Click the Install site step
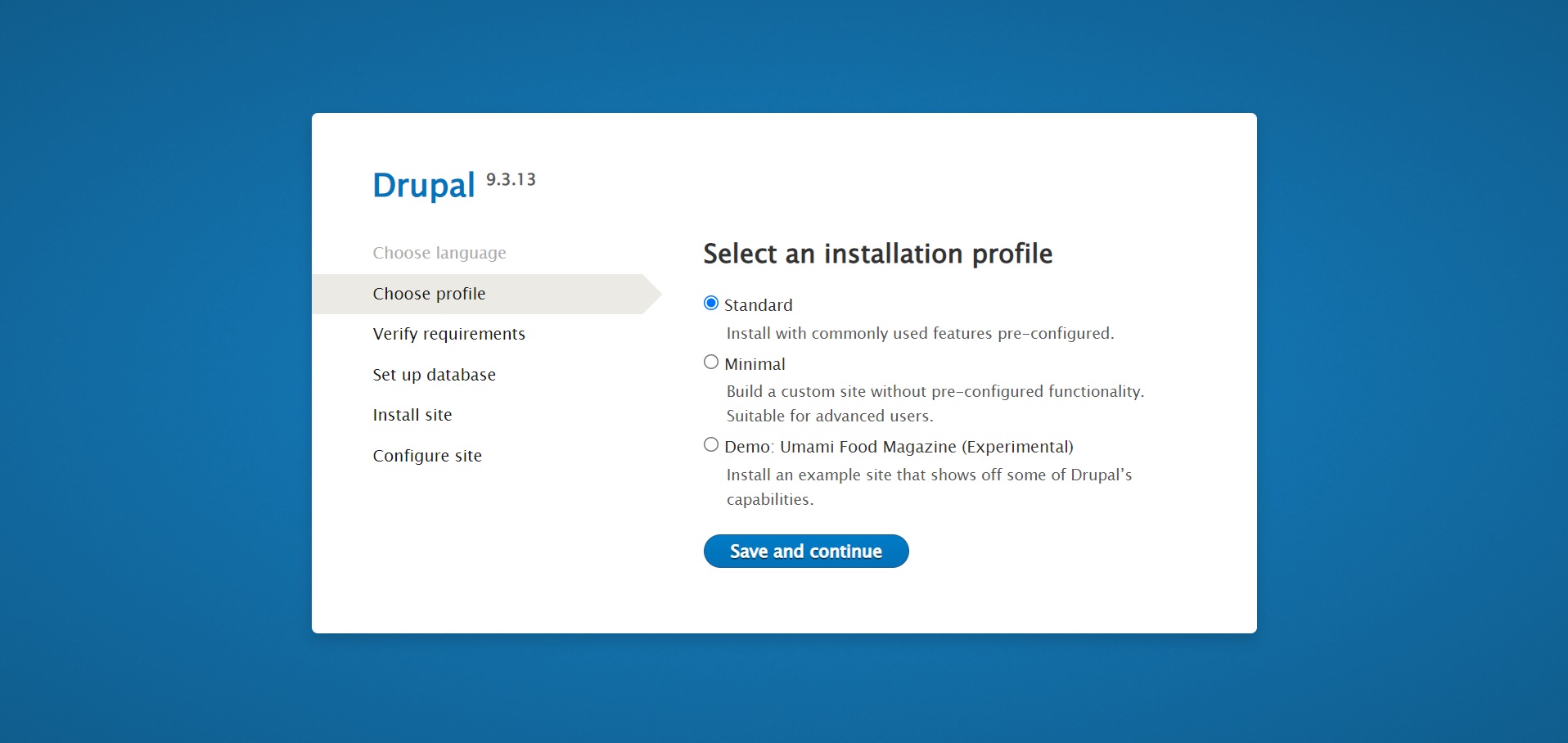The image size is (1568, 743). (412, 415)
